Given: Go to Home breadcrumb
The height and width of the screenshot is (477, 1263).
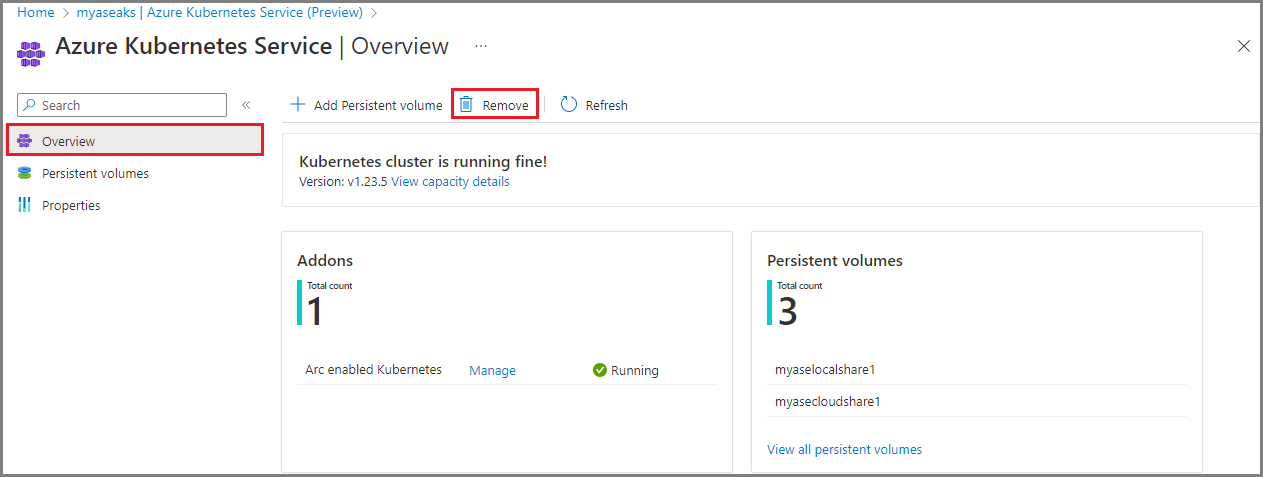Looking at the screenshot, I should [36, 13].
